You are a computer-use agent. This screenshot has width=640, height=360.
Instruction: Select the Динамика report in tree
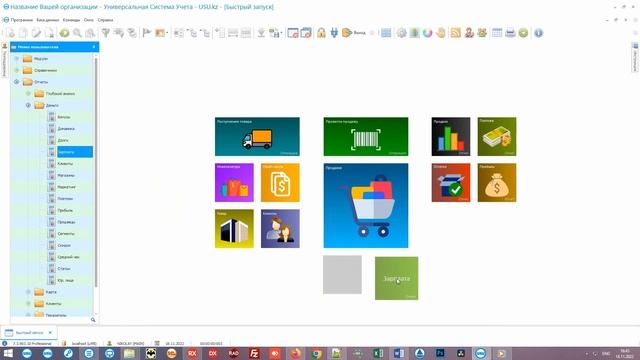(x=66, y=129)
